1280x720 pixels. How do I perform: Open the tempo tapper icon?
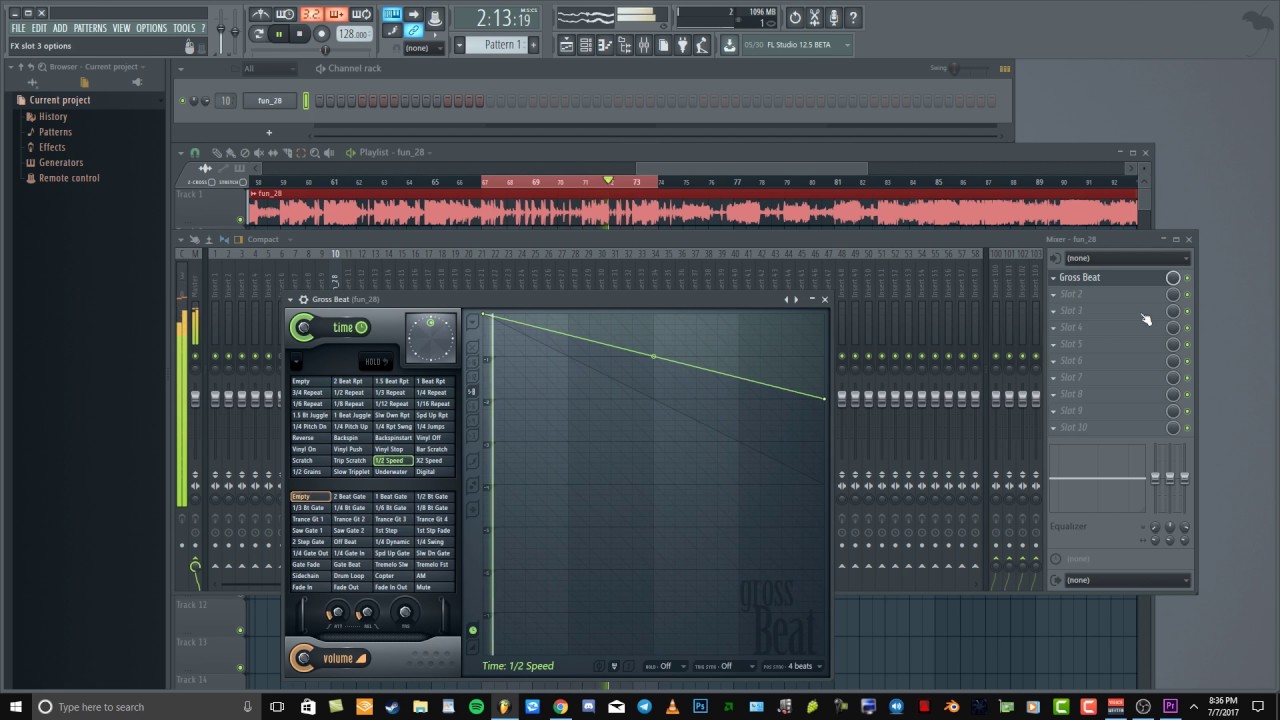pos(703,45)
